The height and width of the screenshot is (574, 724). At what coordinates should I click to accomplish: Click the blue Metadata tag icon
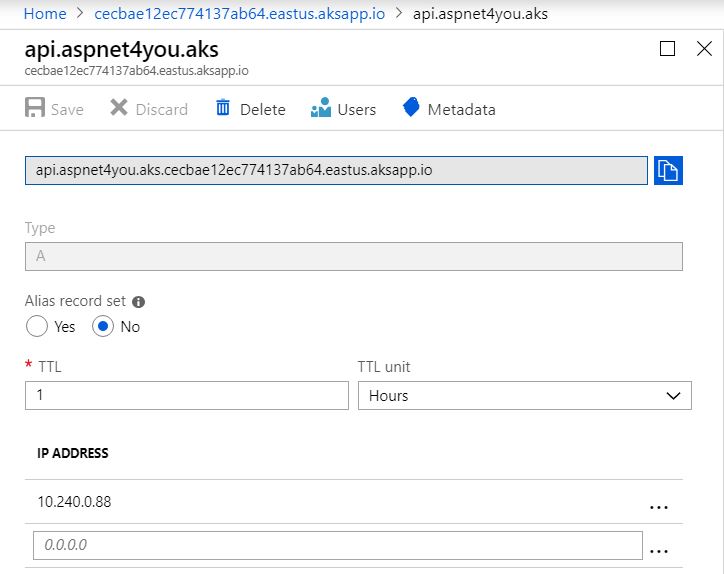point(411,107)
